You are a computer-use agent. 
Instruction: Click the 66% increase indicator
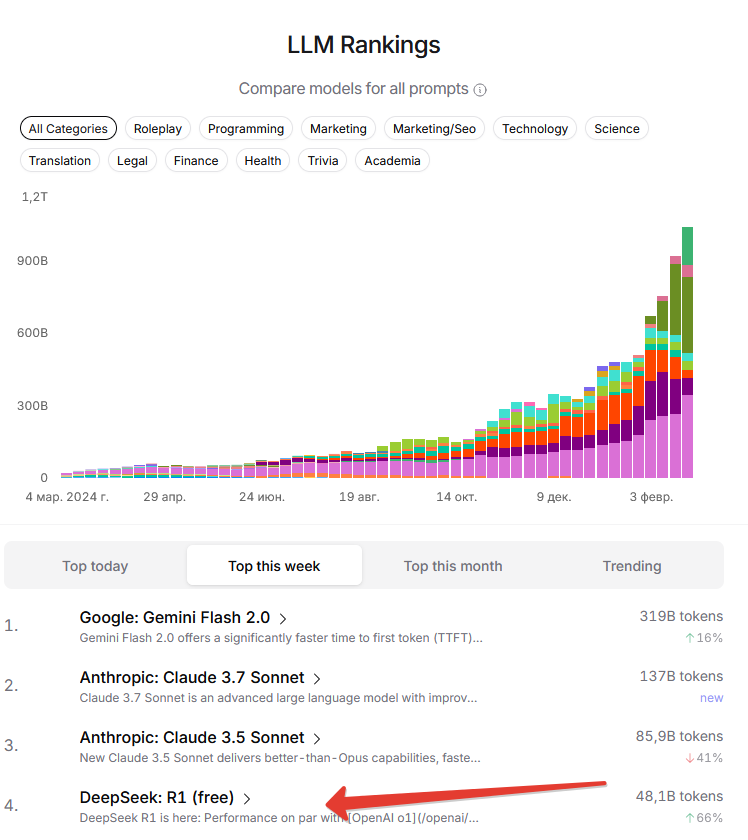tap(704, 818)
